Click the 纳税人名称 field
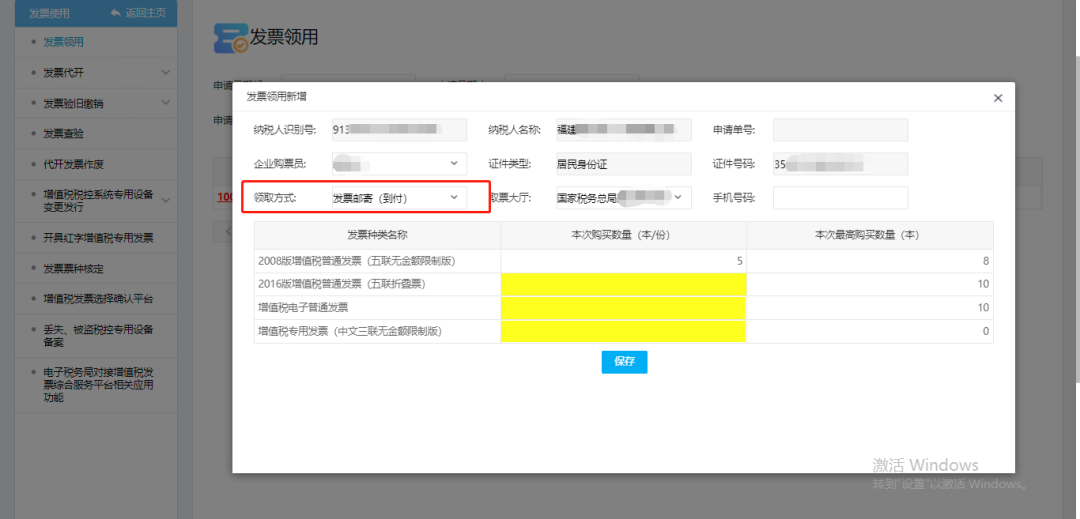The width and height of the screenshot is (1080, 519). click(x=623, y=129)
